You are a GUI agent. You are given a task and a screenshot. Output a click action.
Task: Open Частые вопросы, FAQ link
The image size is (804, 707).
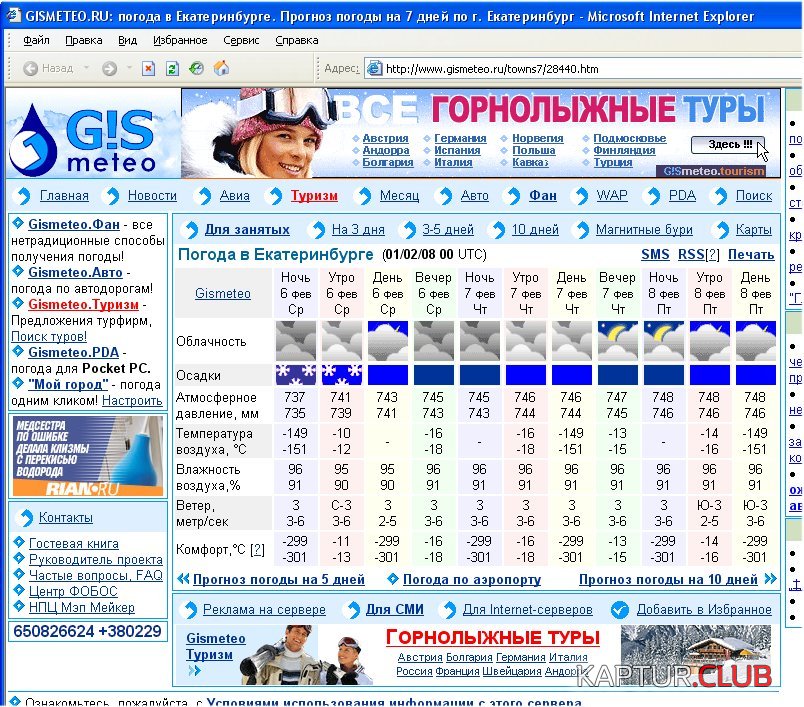point(96,575)
